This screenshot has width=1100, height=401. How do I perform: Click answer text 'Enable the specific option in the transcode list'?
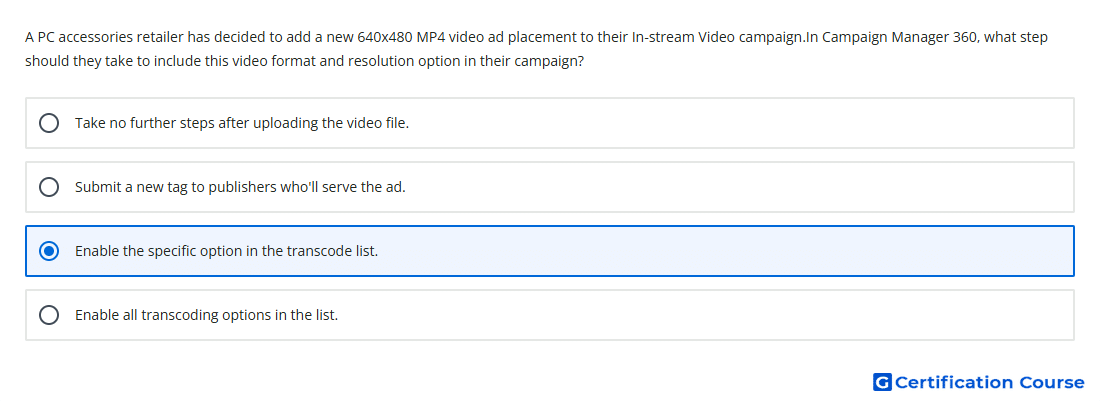pyautogui.click(x=226, y=251)
